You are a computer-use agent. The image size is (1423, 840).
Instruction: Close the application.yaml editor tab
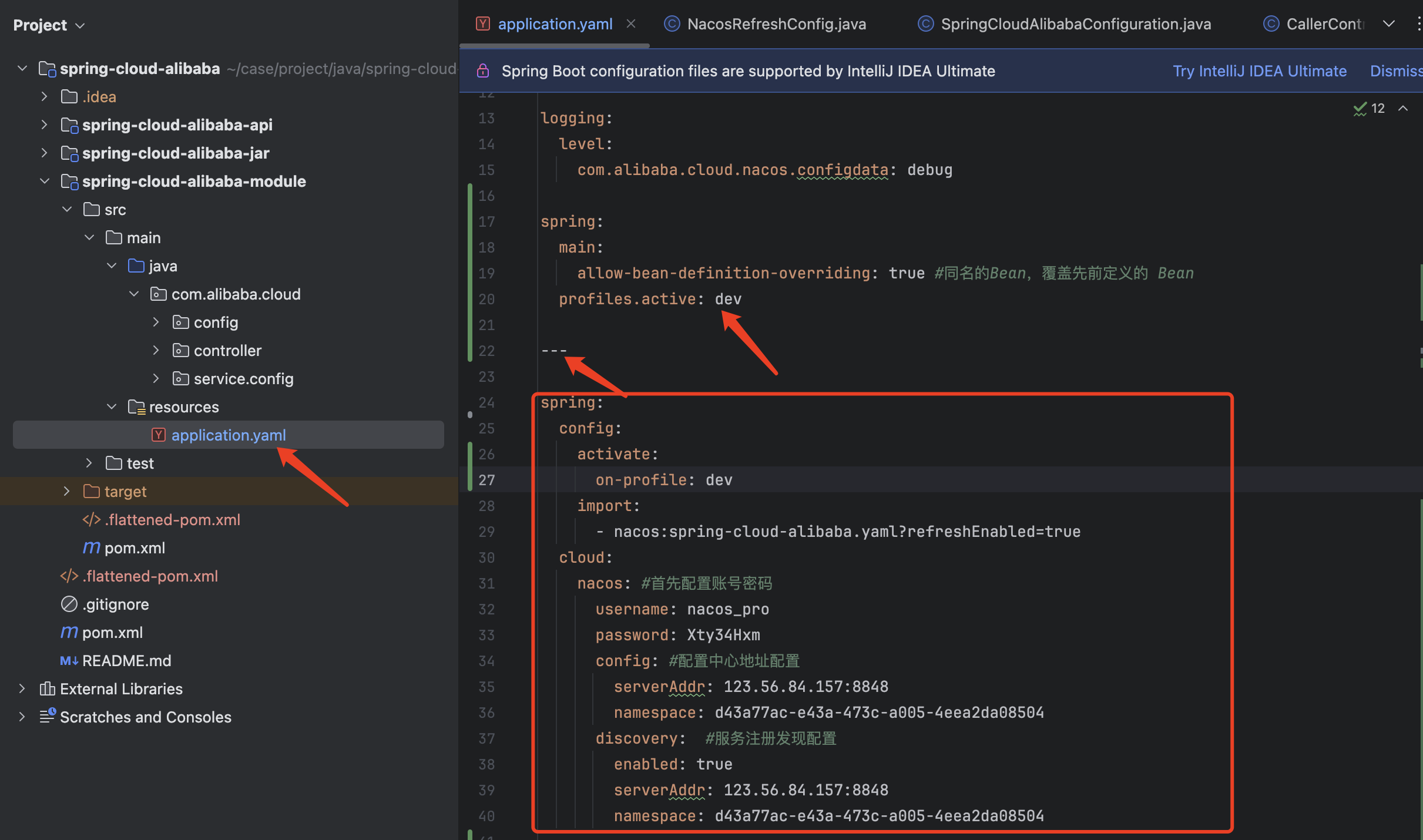click(631, 23)
